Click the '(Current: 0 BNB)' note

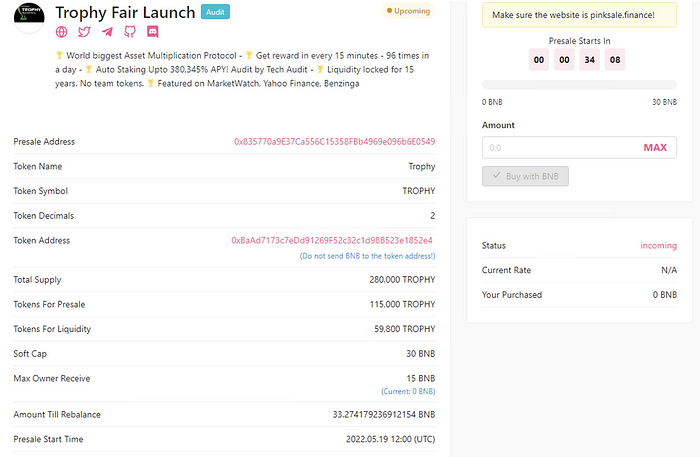point(408,391)
